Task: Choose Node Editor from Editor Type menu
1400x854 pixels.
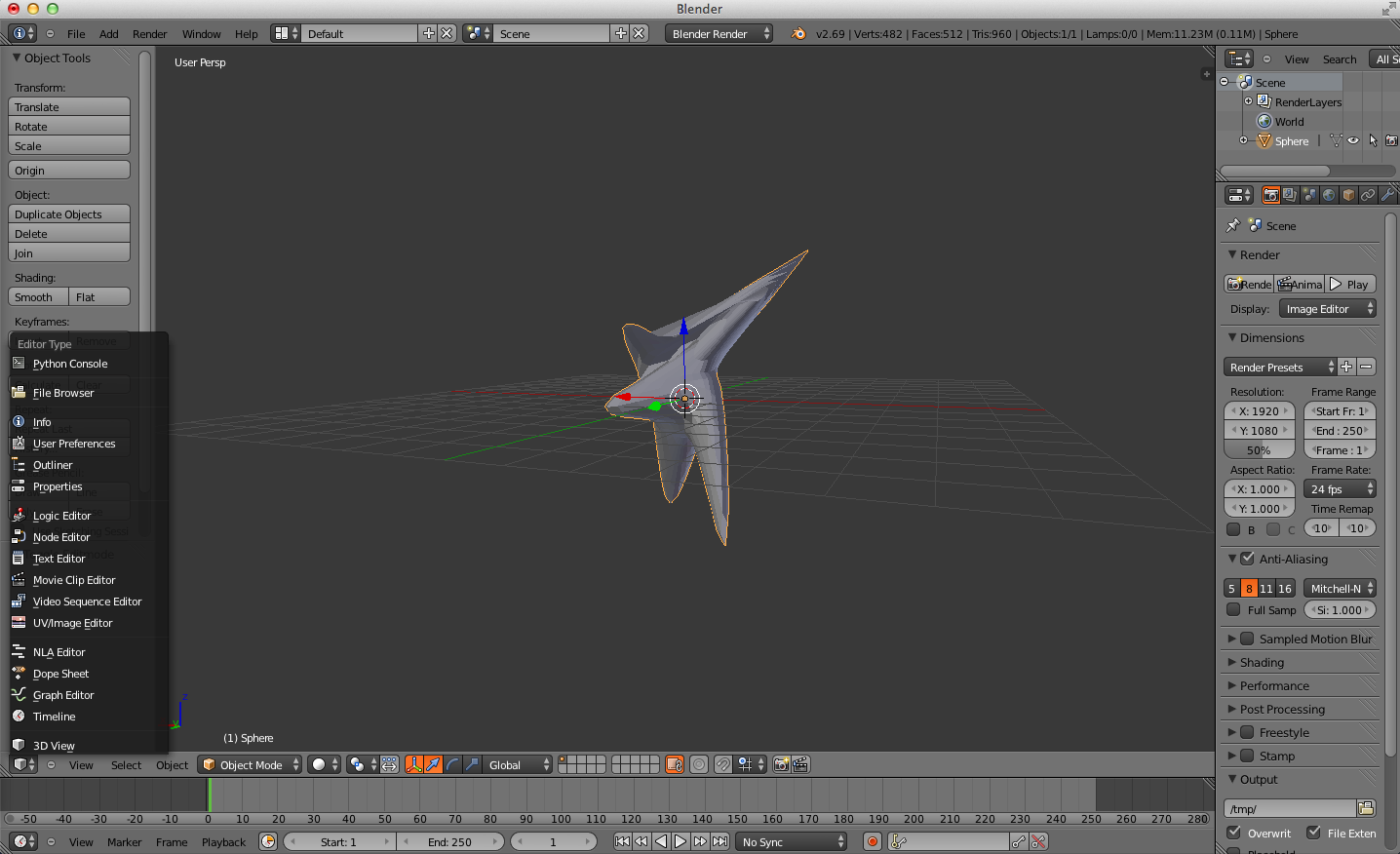Action: (61, 537)
